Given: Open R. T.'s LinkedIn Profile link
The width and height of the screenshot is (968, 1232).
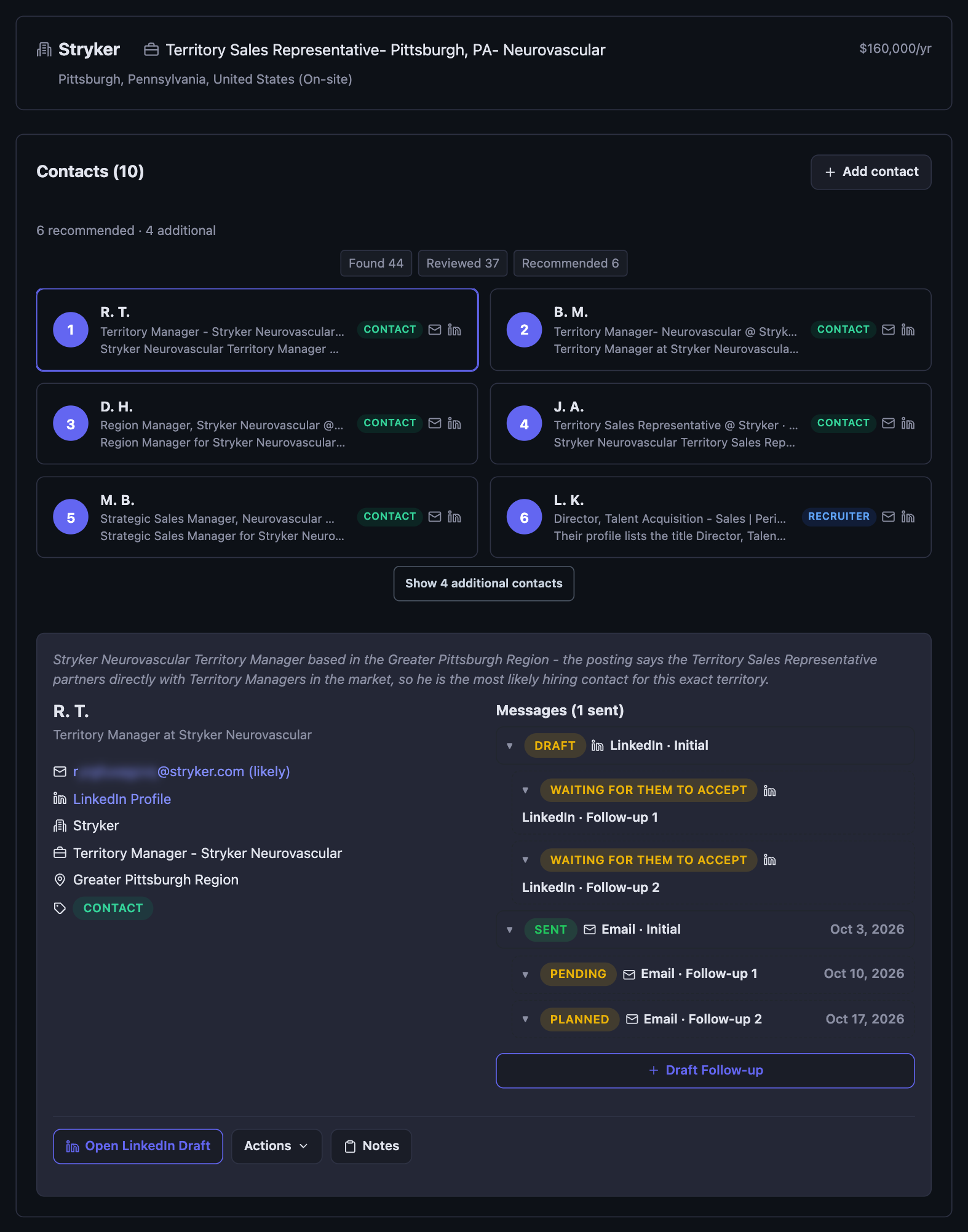Looking at the screenshot, I should click(122, 799).
